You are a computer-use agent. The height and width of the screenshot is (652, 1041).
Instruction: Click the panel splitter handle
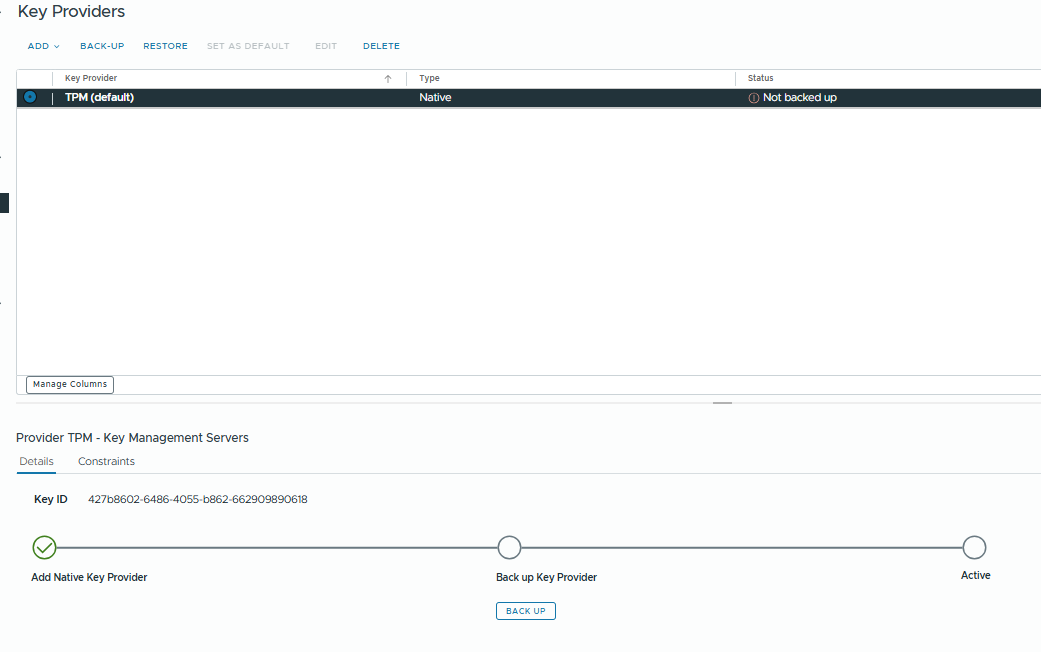(722, 402)
